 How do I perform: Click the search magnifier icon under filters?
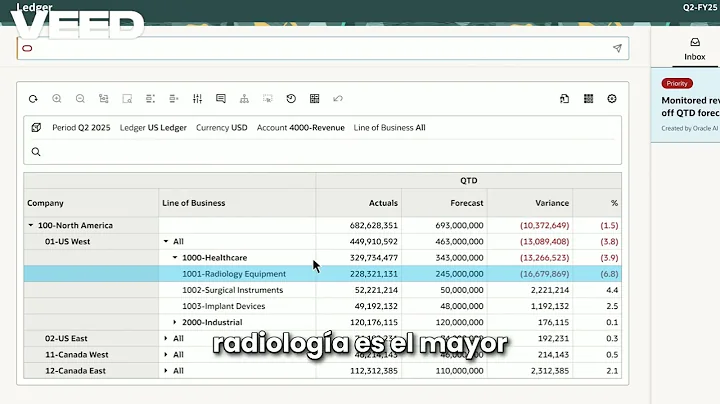pyautogui.click(x=36, y=152)
